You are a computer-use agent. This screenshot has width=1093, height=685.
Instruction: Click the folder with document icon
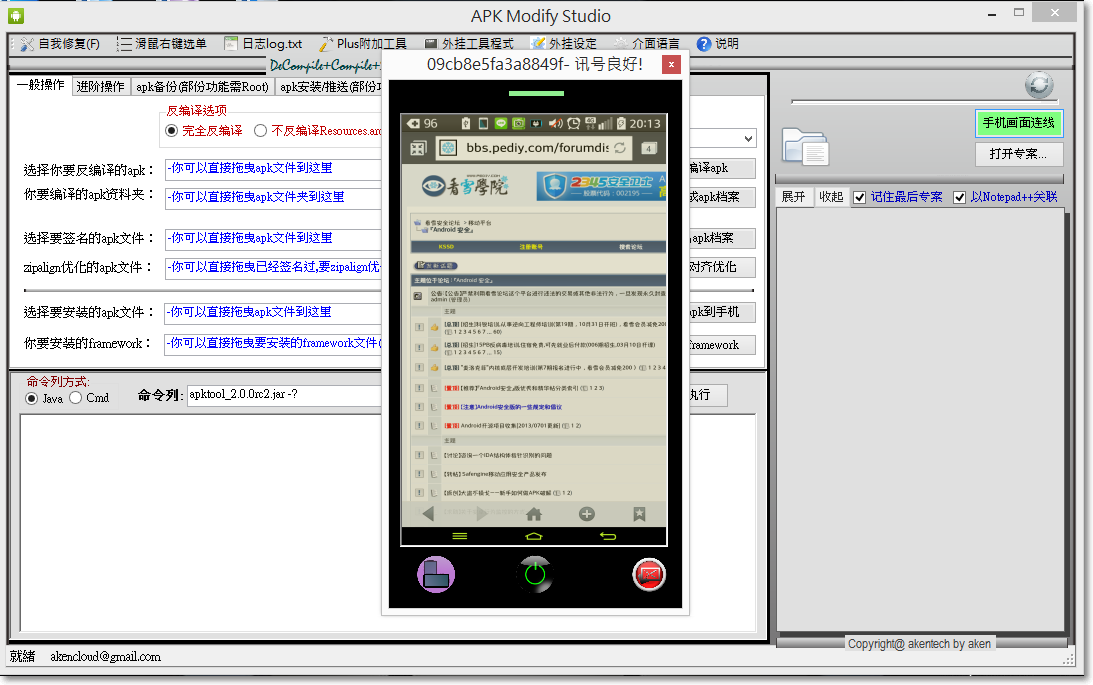(804, 146)
